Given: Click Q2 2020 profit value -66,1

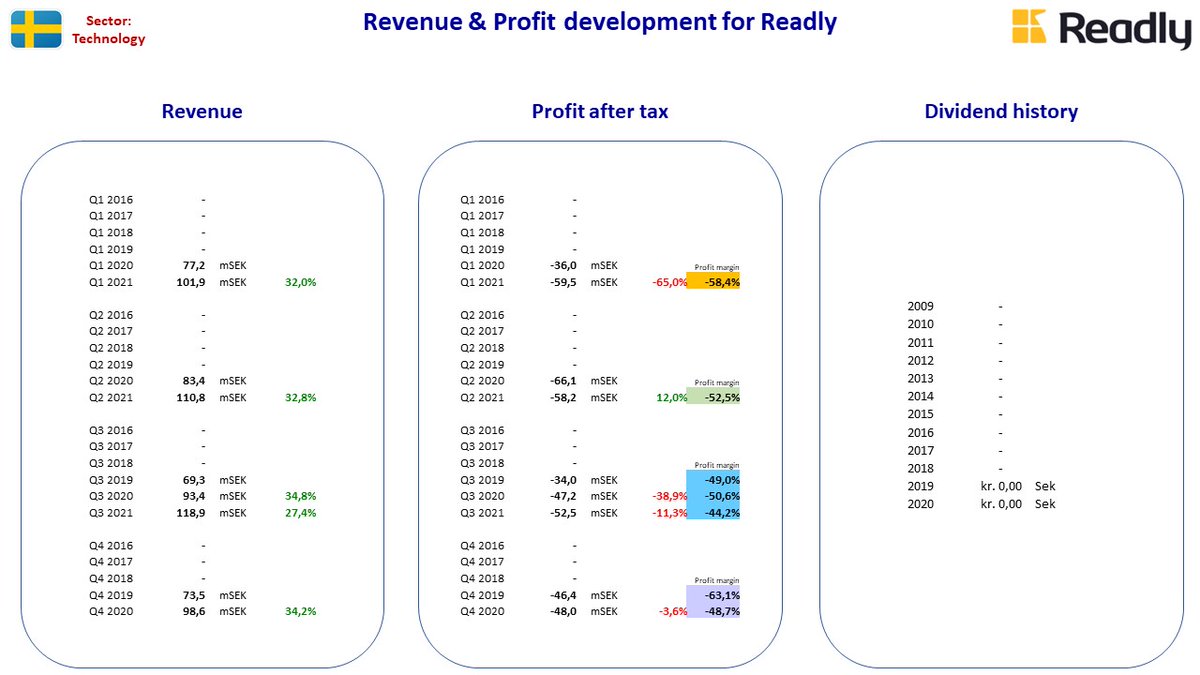Looking at the screenshot, I should coord(563,381).
